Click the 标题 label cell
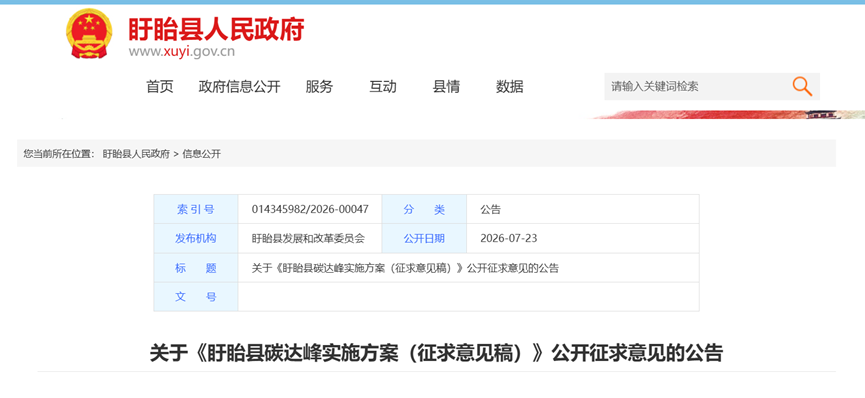Image resolution: width=865 pixels, height=398 pixels. click(x=196, y=268)
